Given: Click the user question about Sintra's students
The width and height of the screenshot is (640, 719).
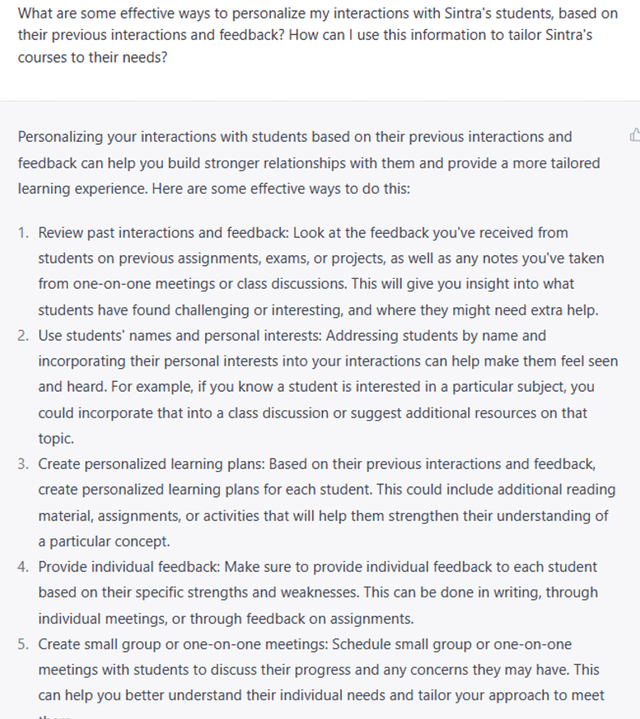Looking at the screenshot, I should click(x=318, y=35).
